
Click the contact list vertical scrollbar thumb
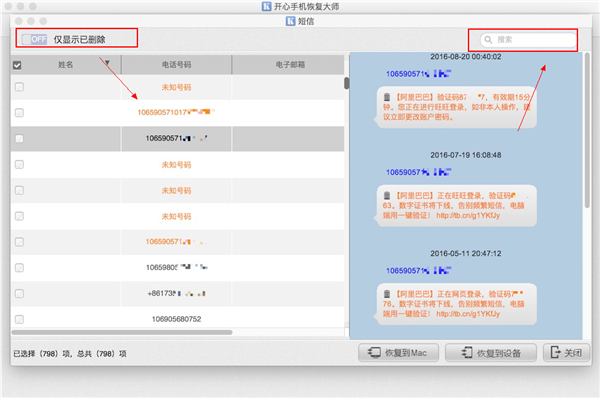346,83
